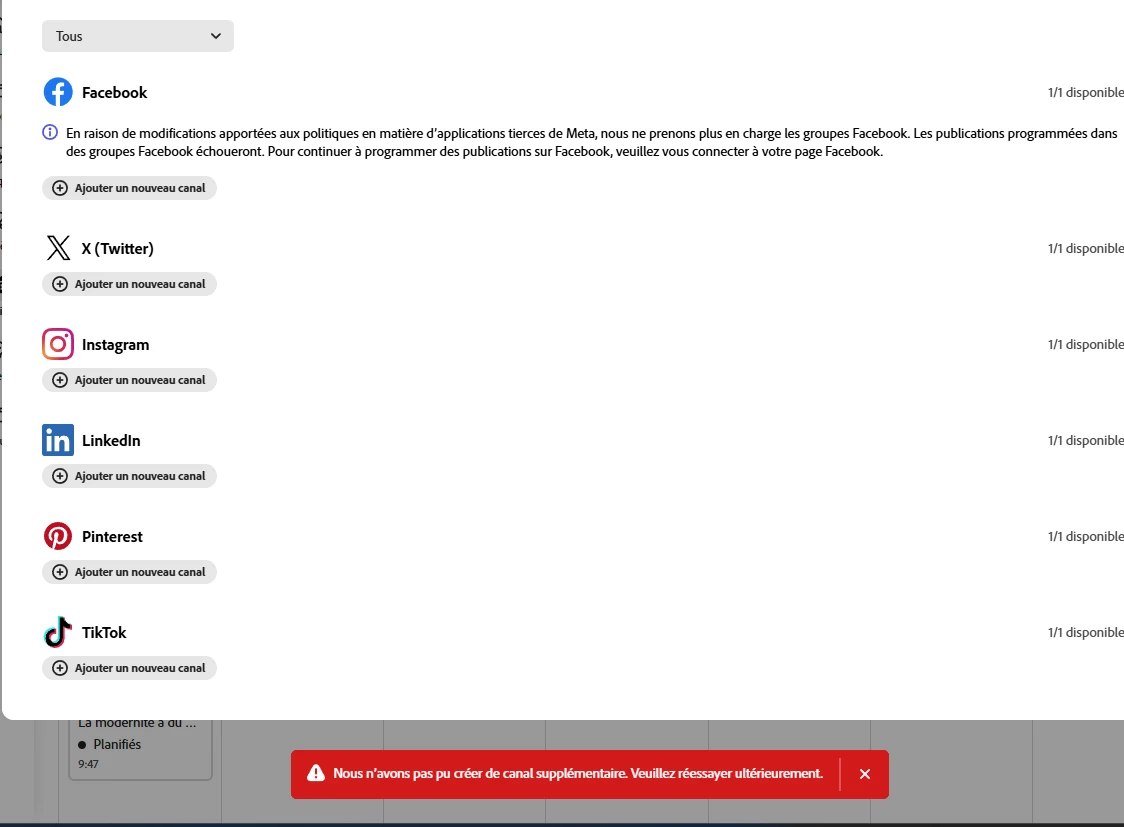1124x827 pixels.
Task: Click the TikTok logo icon
Action: point(58,632)
